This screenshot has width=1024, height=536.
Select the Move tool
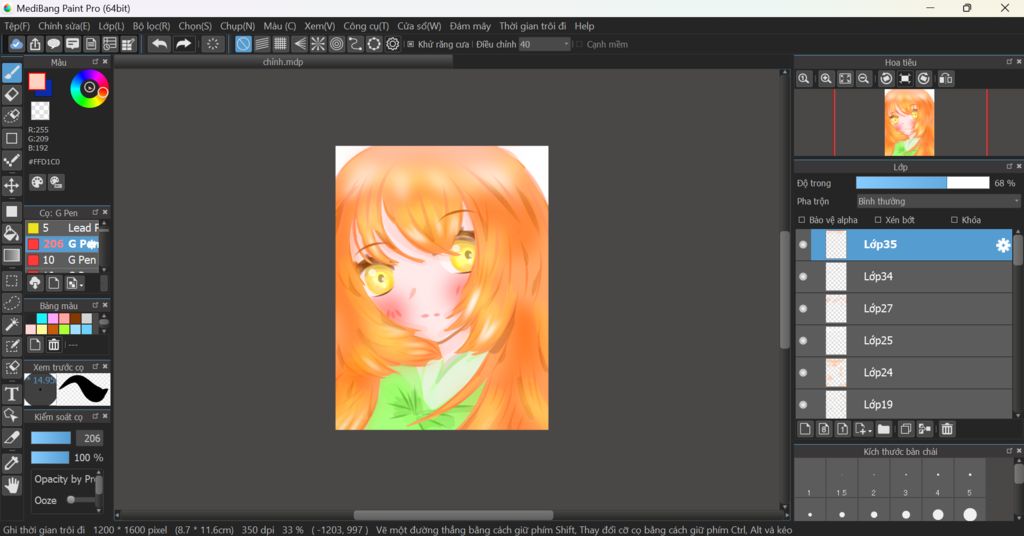pos(12,186)
